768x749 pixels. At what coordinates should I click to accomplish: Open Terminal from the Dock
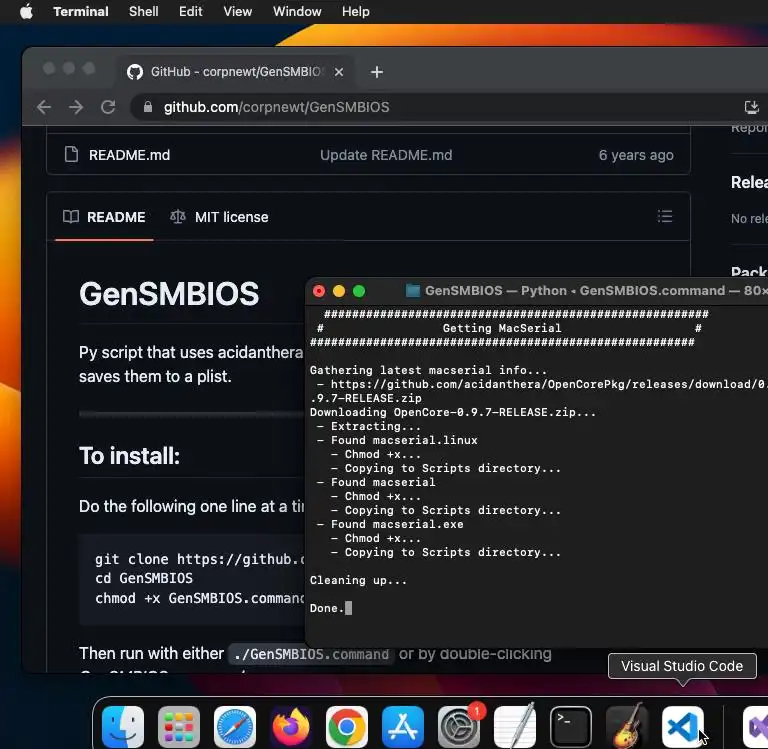(x=571, y=726)
